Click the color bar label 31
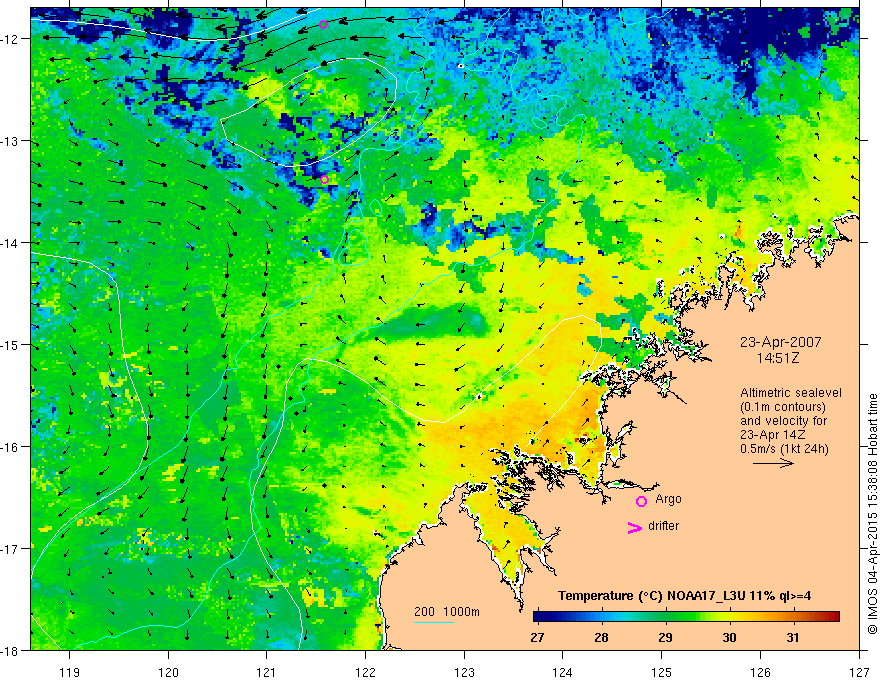 click(792, 638)
